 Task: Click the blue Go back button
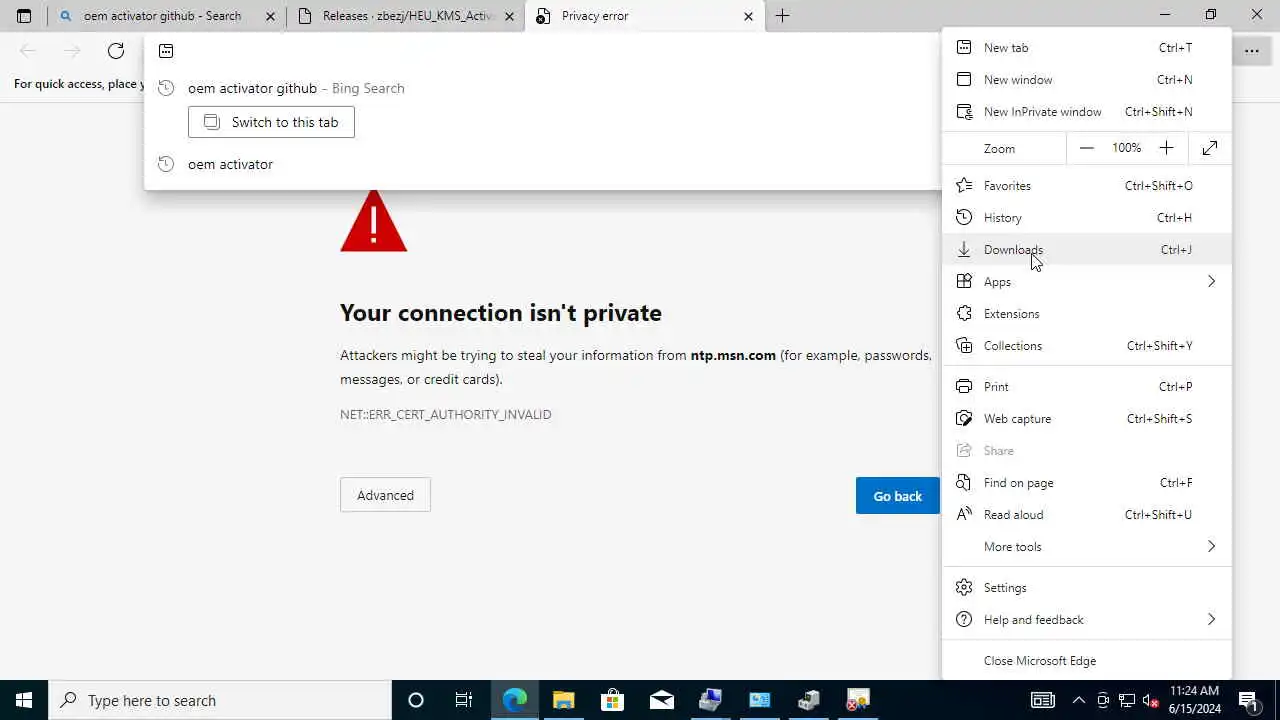[x=897, y=496]
